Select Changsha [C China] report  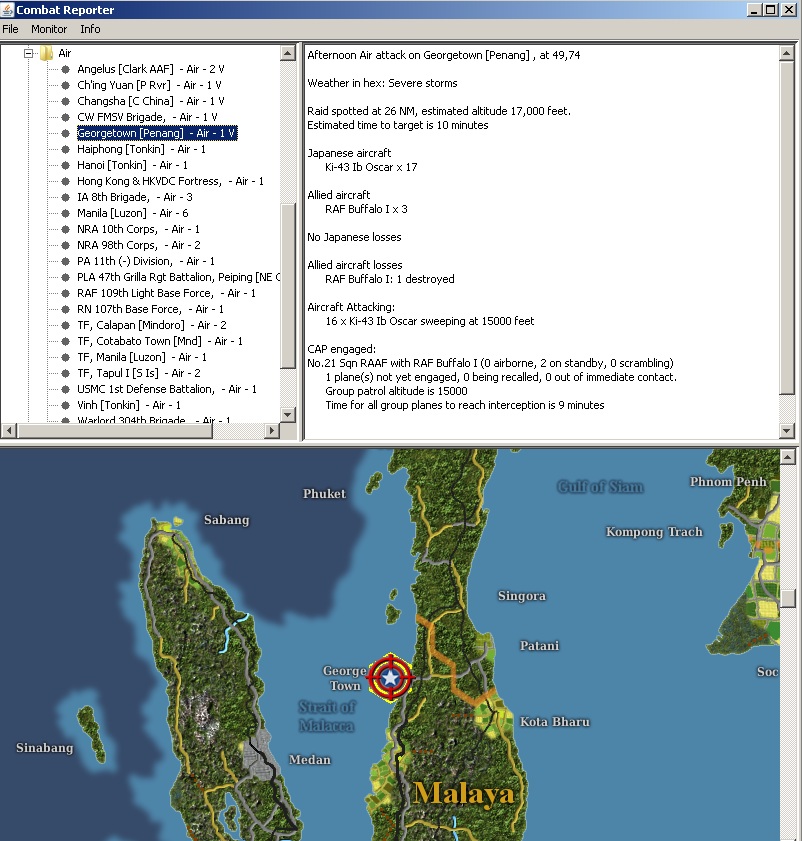pos(151,101)
